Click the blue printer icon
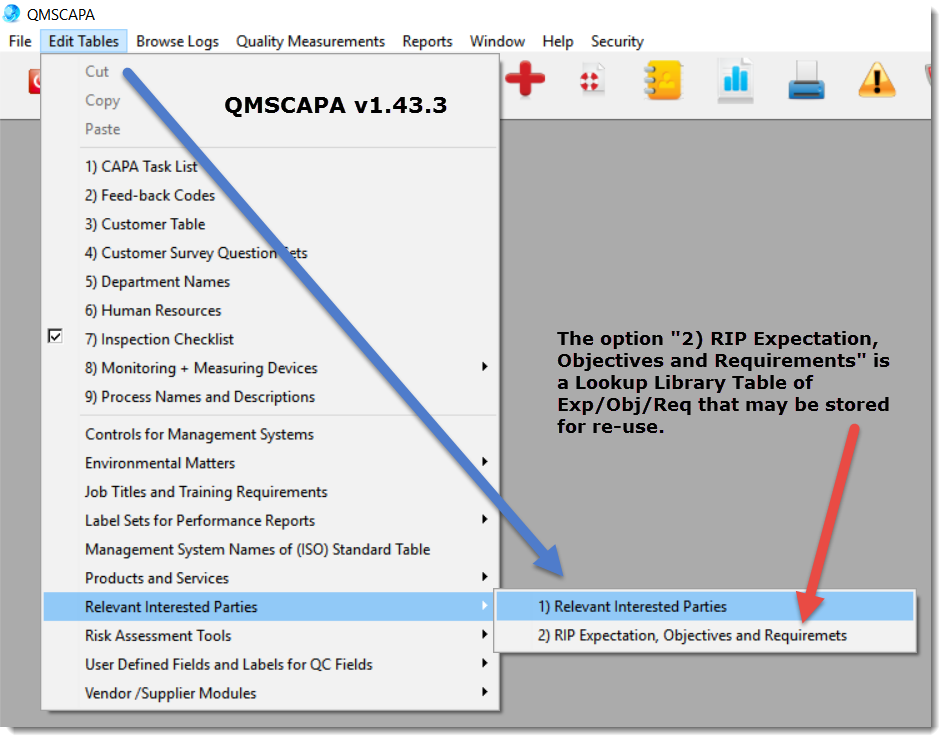The width and height of the screenshot is (946, 742). (x=806, y=80)
